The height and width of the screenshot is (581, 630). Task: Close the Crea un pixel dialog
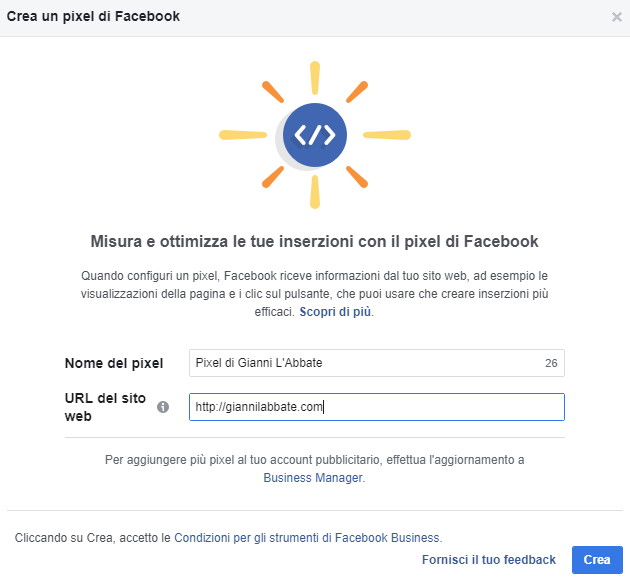(616, 17)
